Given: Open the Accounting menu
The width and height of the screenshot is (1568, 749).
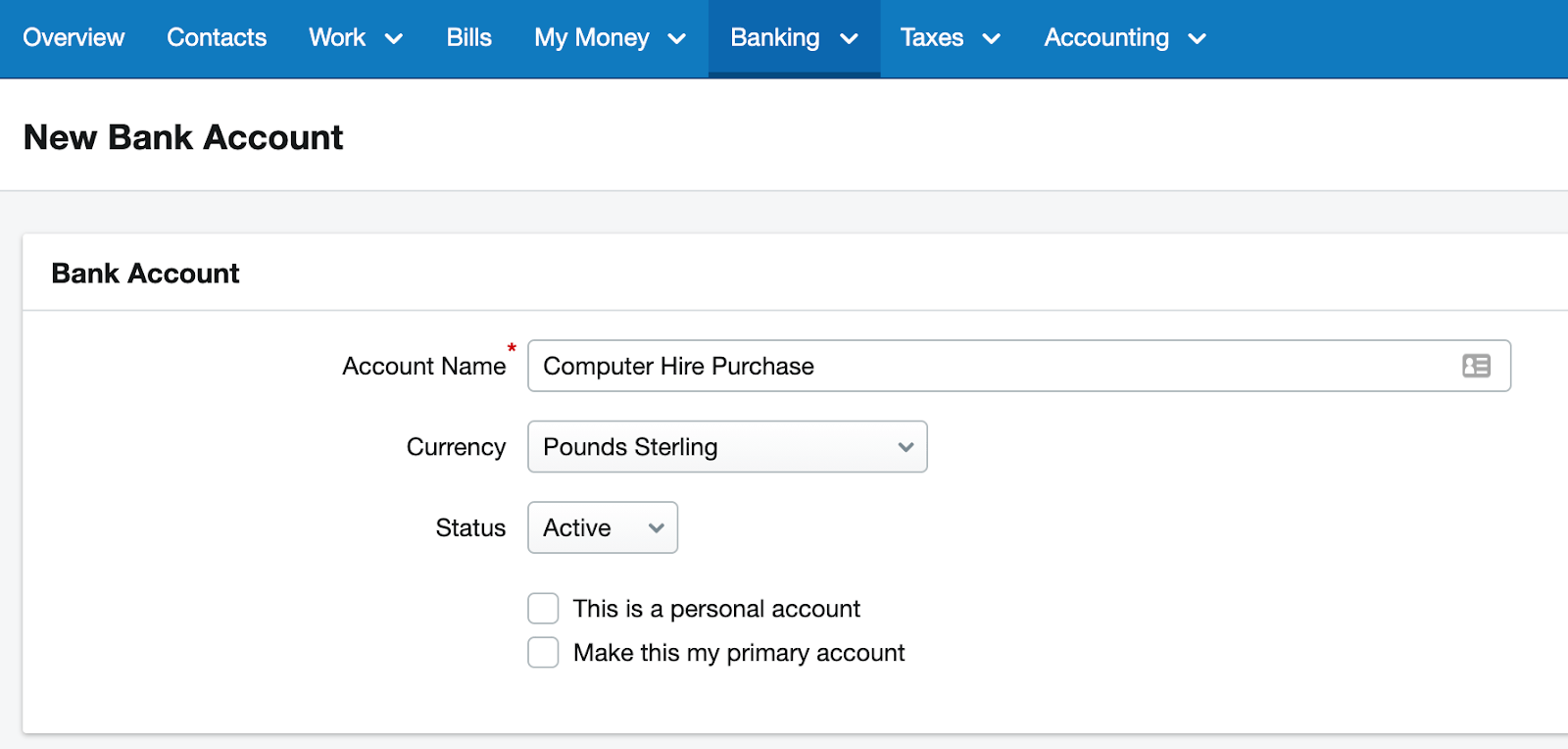Looking at the screenshot, I should tap(1125, 38).
